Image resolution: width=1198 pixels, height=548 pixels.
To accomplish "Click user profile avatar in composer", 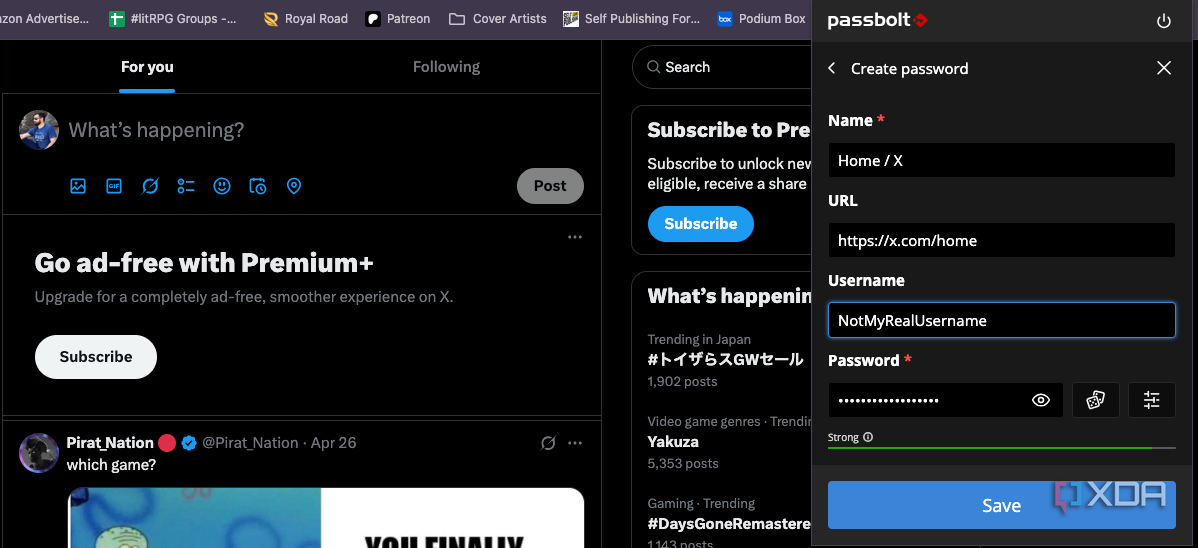I will pyautogui.click(x=38, y=130).
